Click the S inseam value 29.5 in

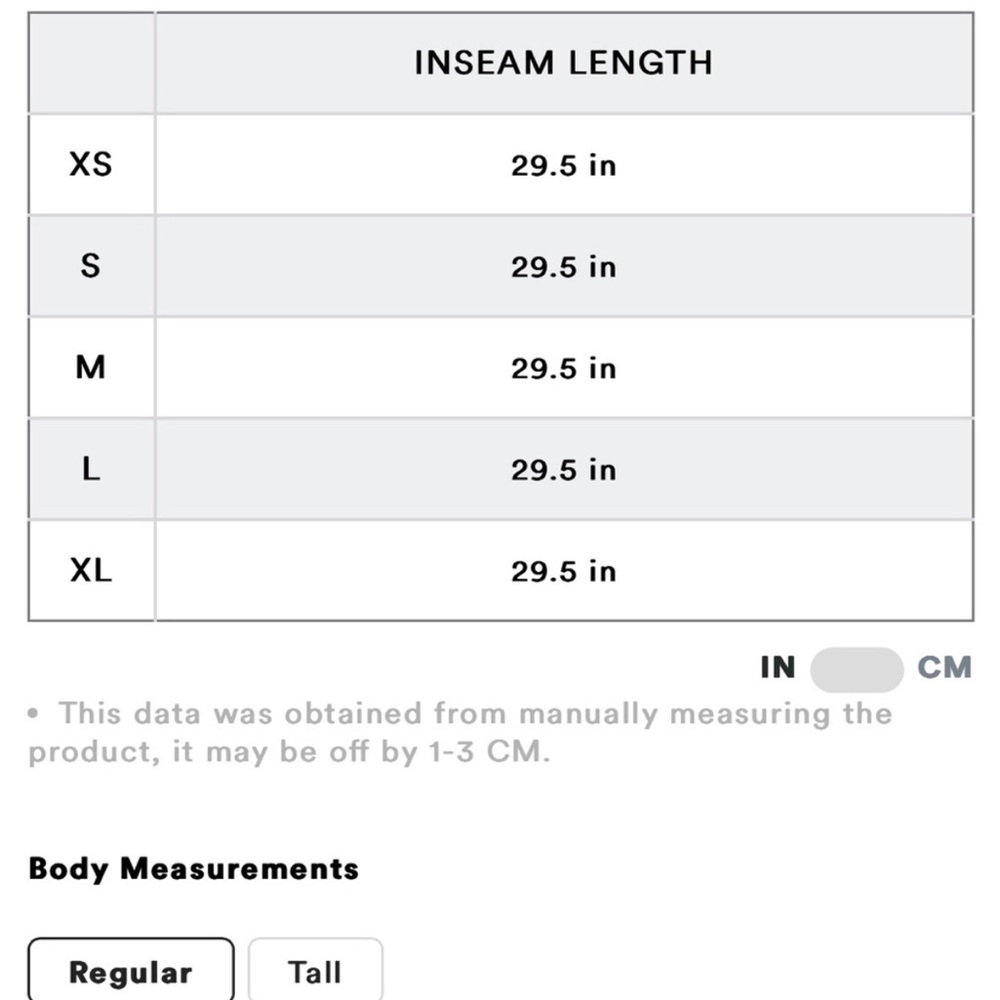click(x=564, y=267)
